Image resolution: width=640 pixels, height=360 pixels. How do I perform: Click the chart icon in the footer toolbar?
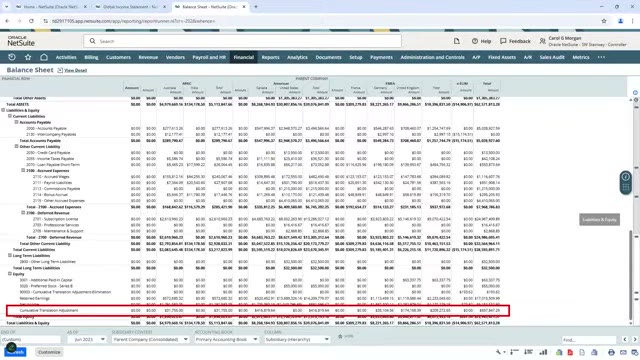543,352
